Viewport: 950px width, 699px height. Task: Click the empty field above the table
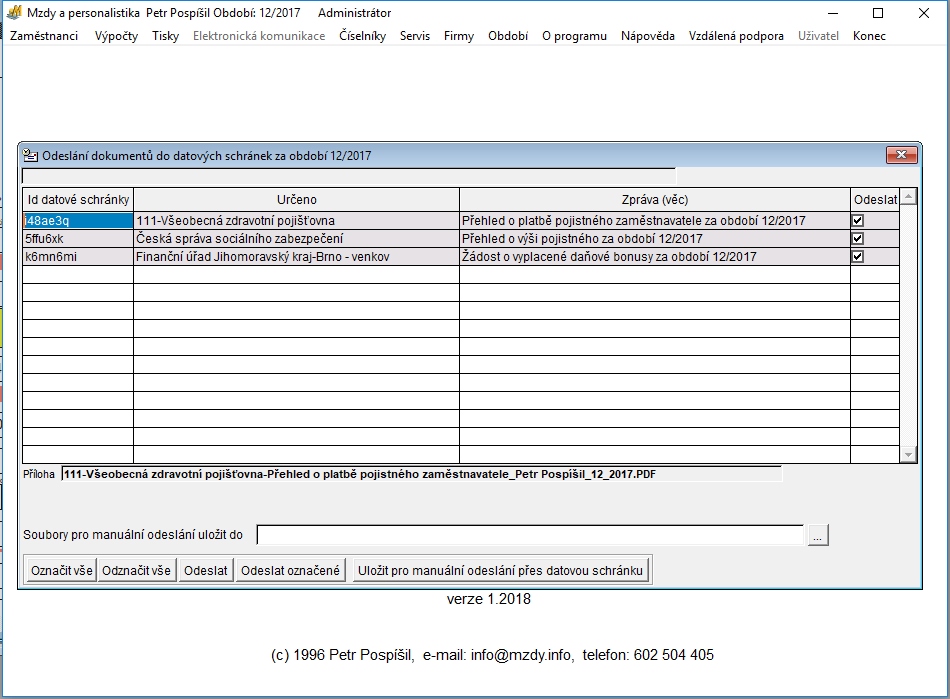pos(348,176)
